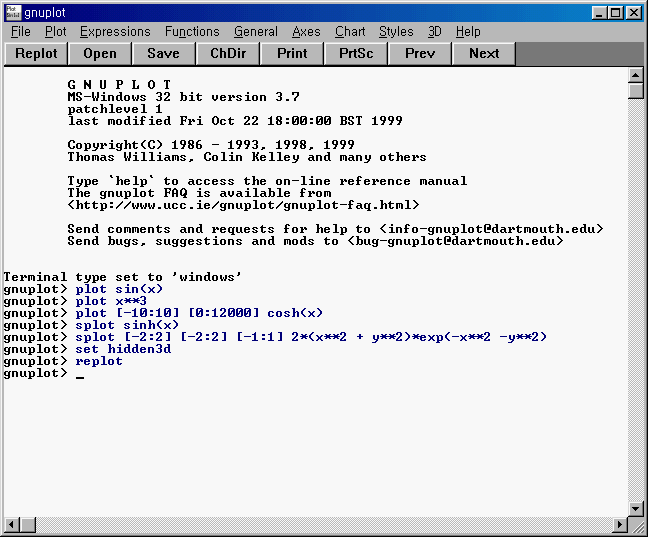Click the 'replot' command text
648x537 pixels.
pos(99,361)
